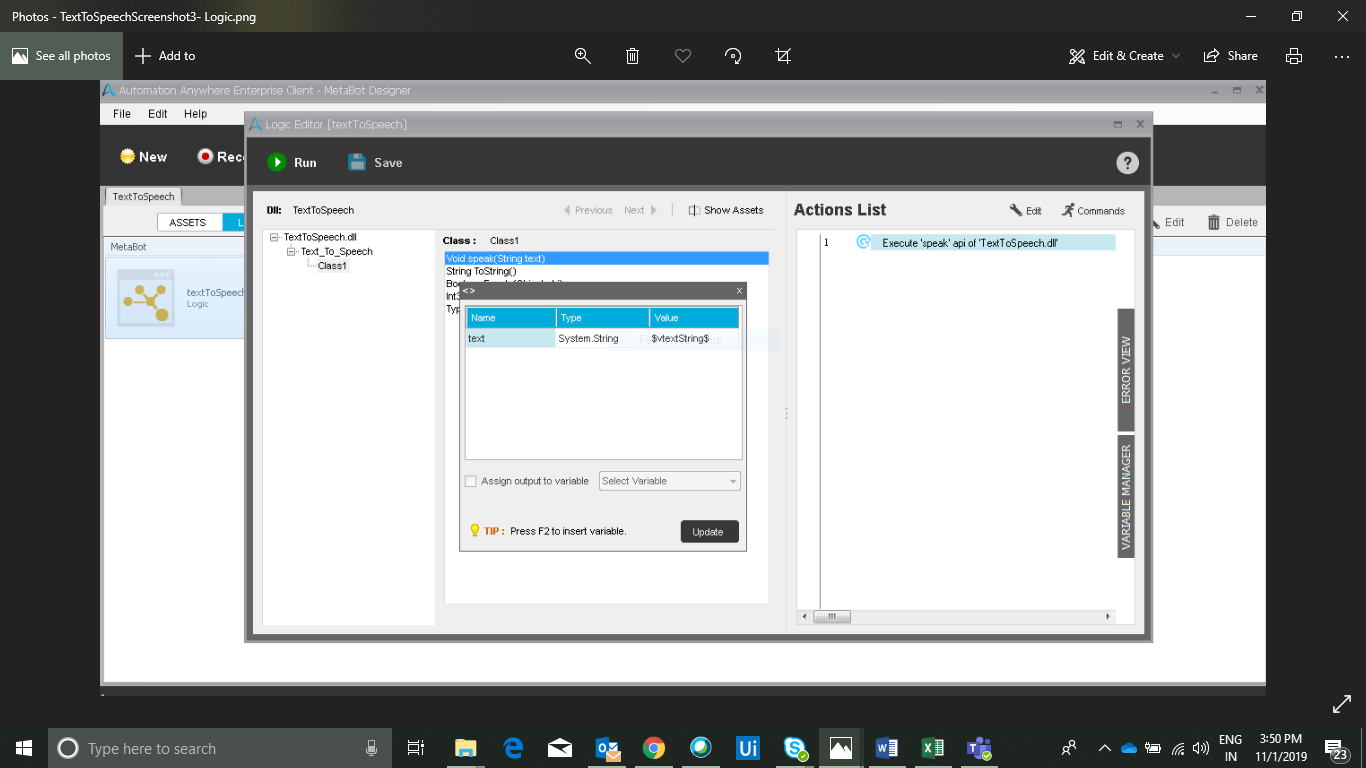Click the action icon beside Execute 'speak' row

click(x=864, y=242)
